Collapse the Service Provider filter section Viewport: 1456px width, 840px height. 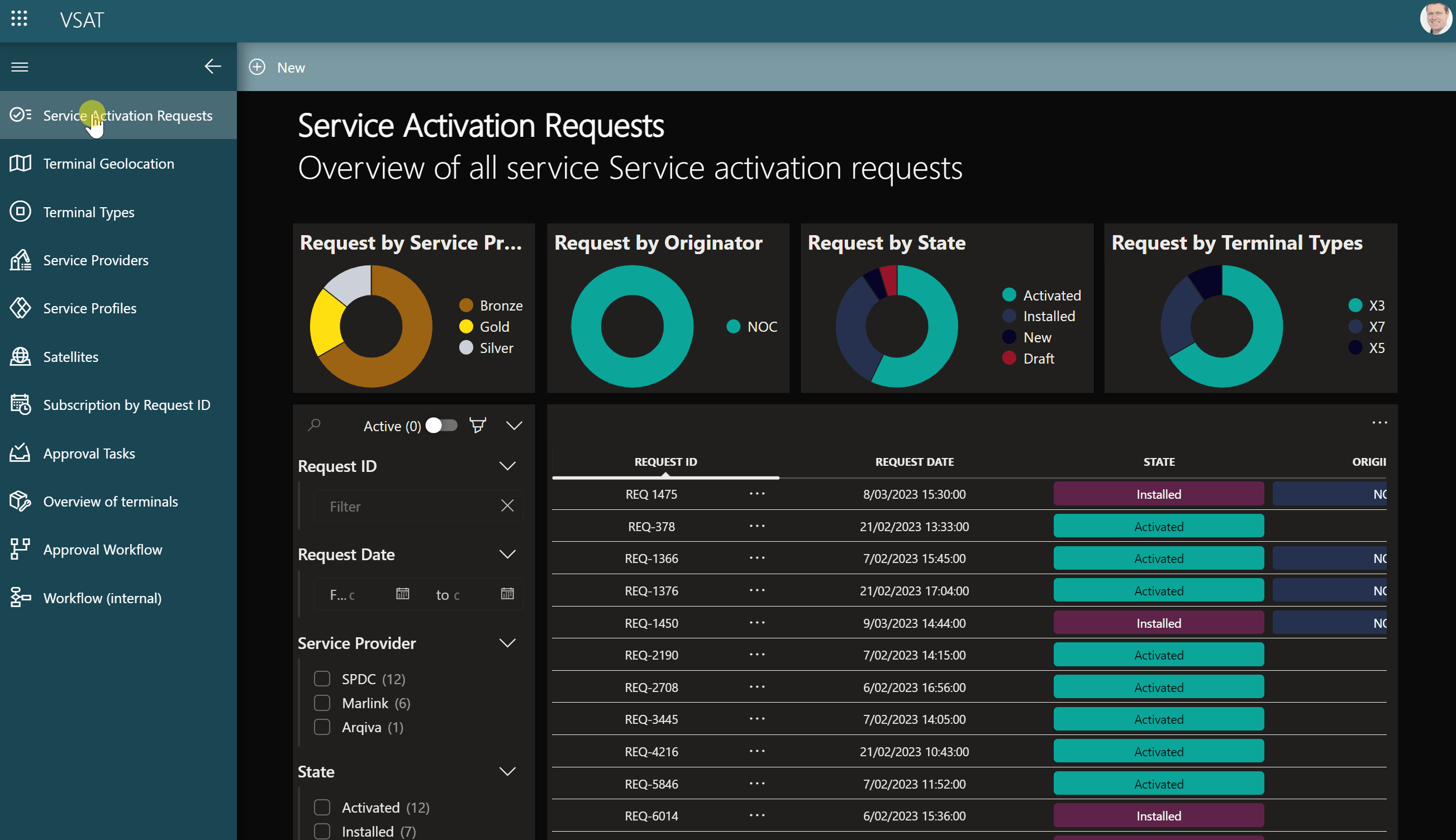click(507, 643)
